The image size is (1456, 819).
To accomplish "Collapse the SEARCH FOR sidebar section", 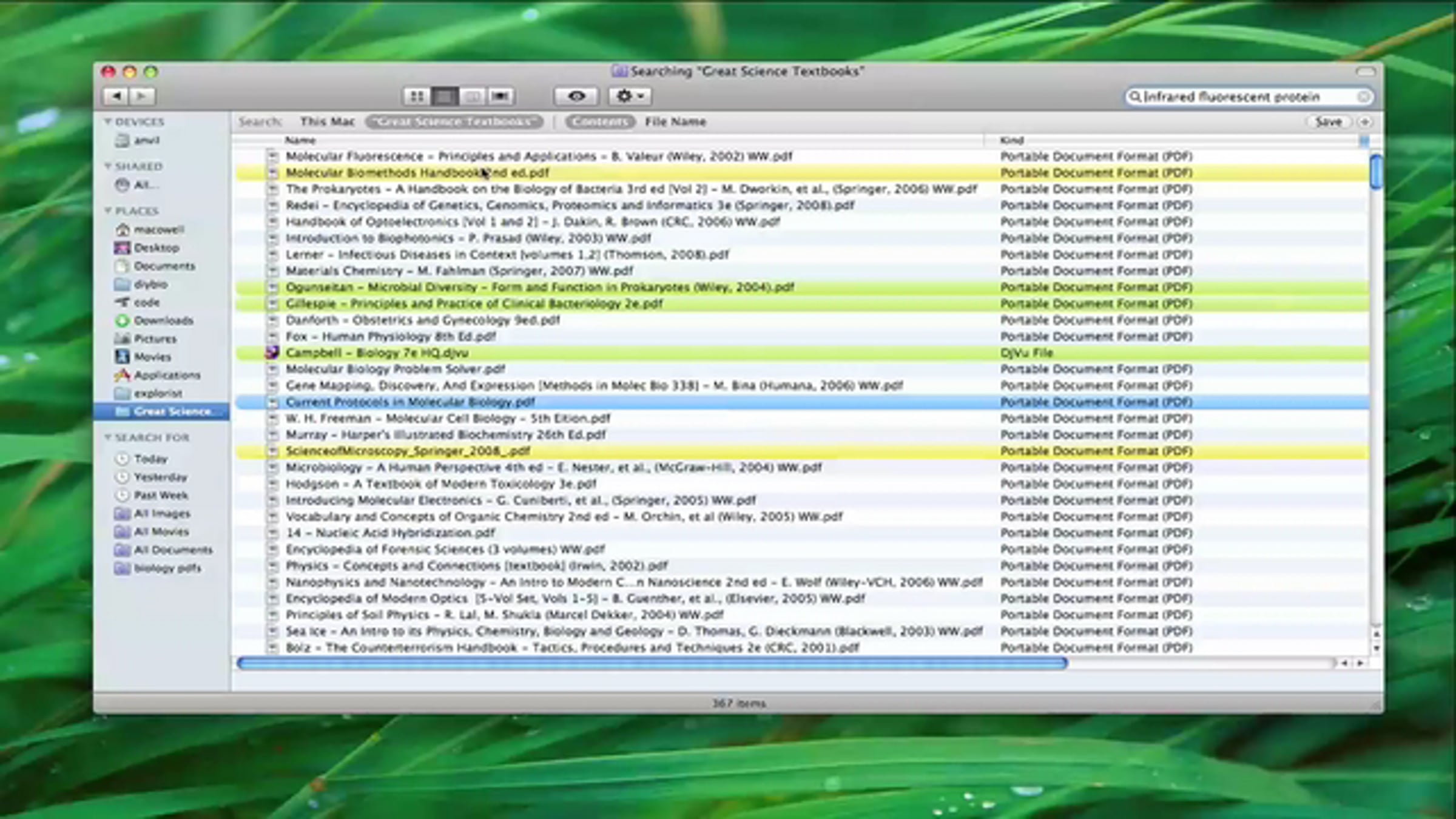I will point(108,437).
